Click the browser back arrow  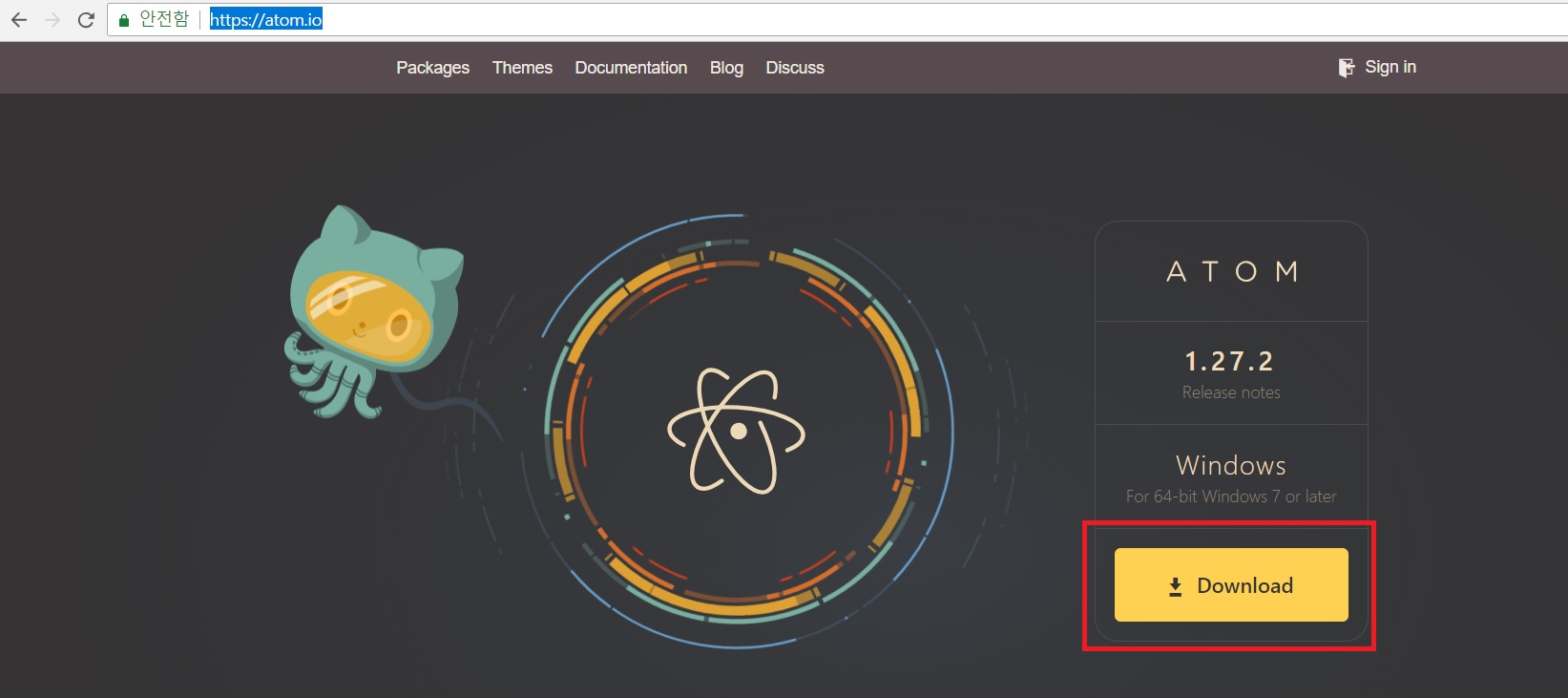coord(19,19)
